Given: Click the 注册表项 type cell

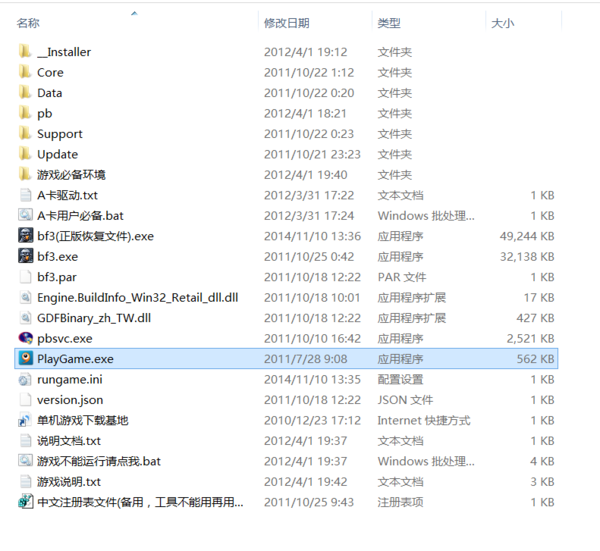Looking at the screenshot, I should coord(400,502).
